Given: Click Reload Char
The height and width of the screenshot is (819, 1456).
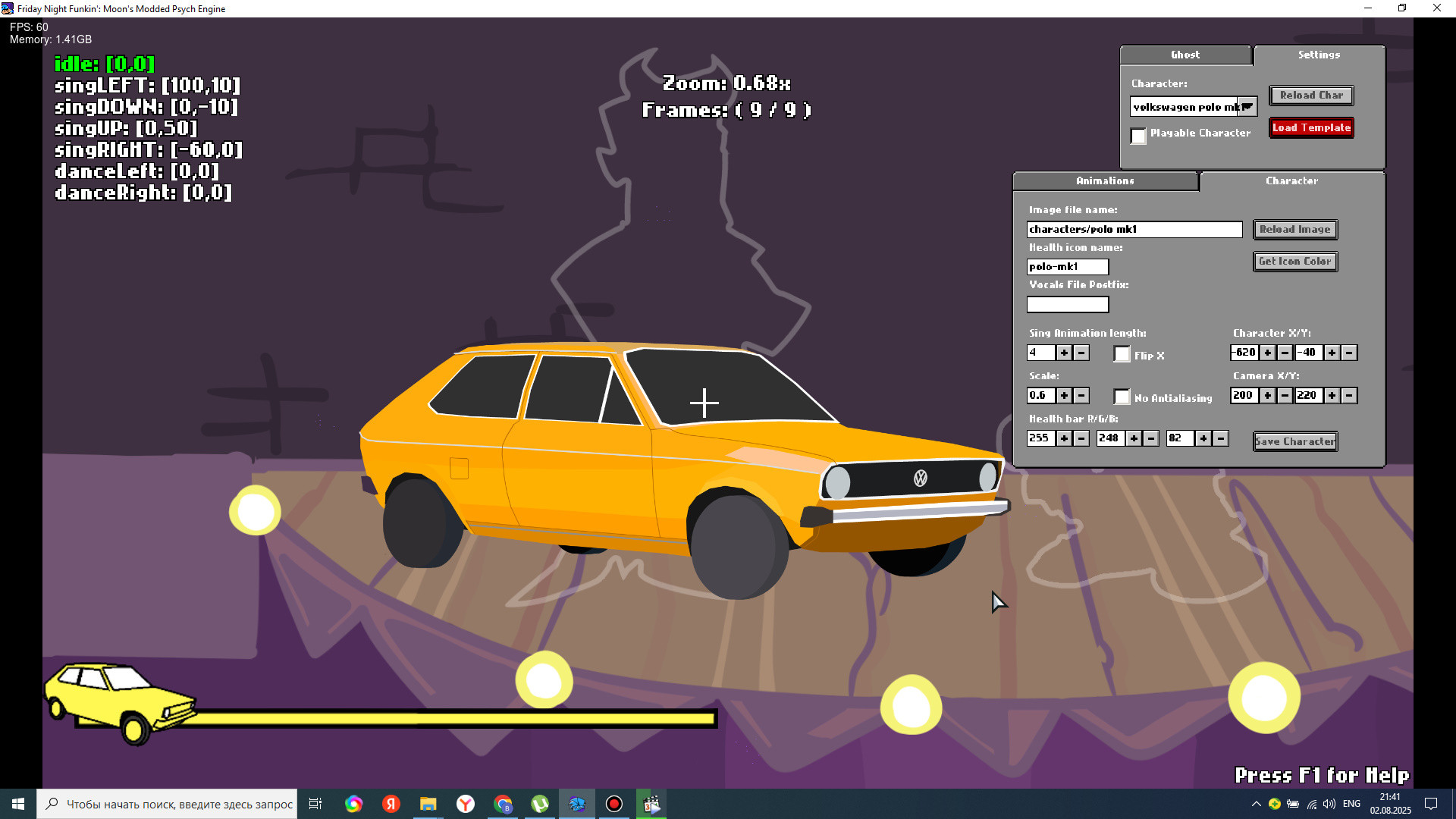Looking at the screenshot, I should point(1310,96).
